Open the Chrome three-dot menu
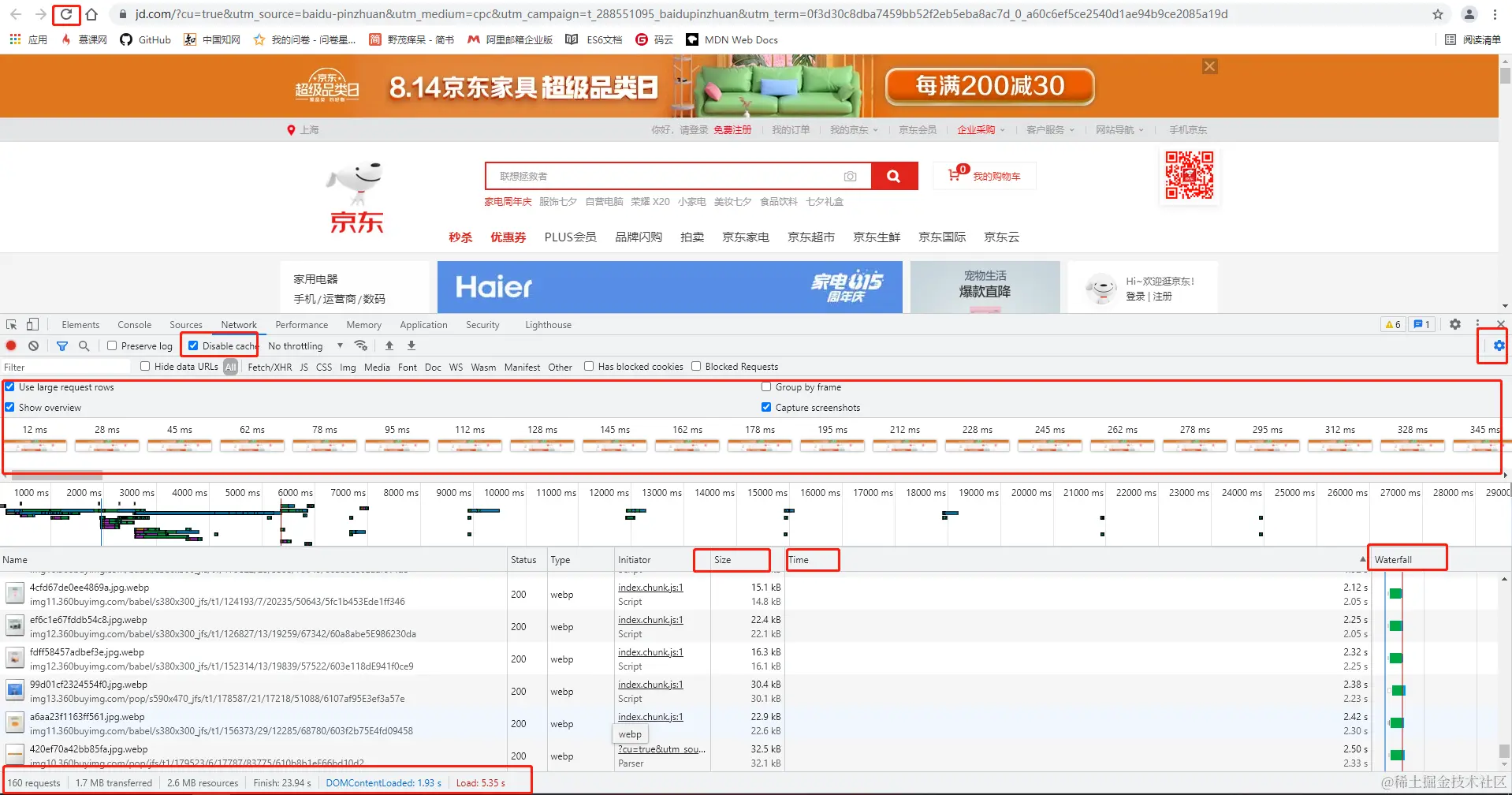1512x795 pixels. point(1495,14)
